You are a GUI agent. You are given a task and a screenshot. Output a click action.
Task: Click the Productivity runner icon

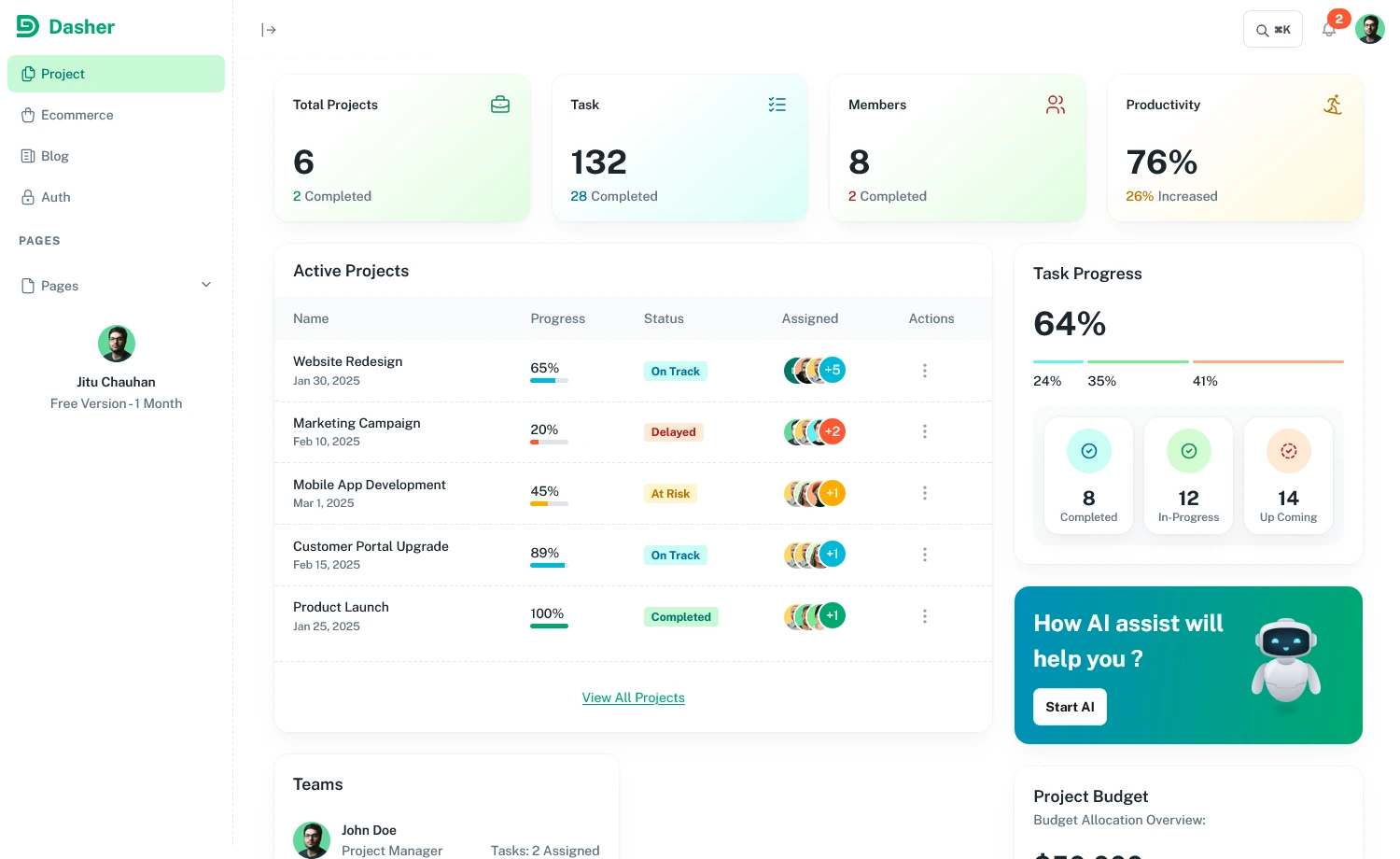pos(1333,105)
